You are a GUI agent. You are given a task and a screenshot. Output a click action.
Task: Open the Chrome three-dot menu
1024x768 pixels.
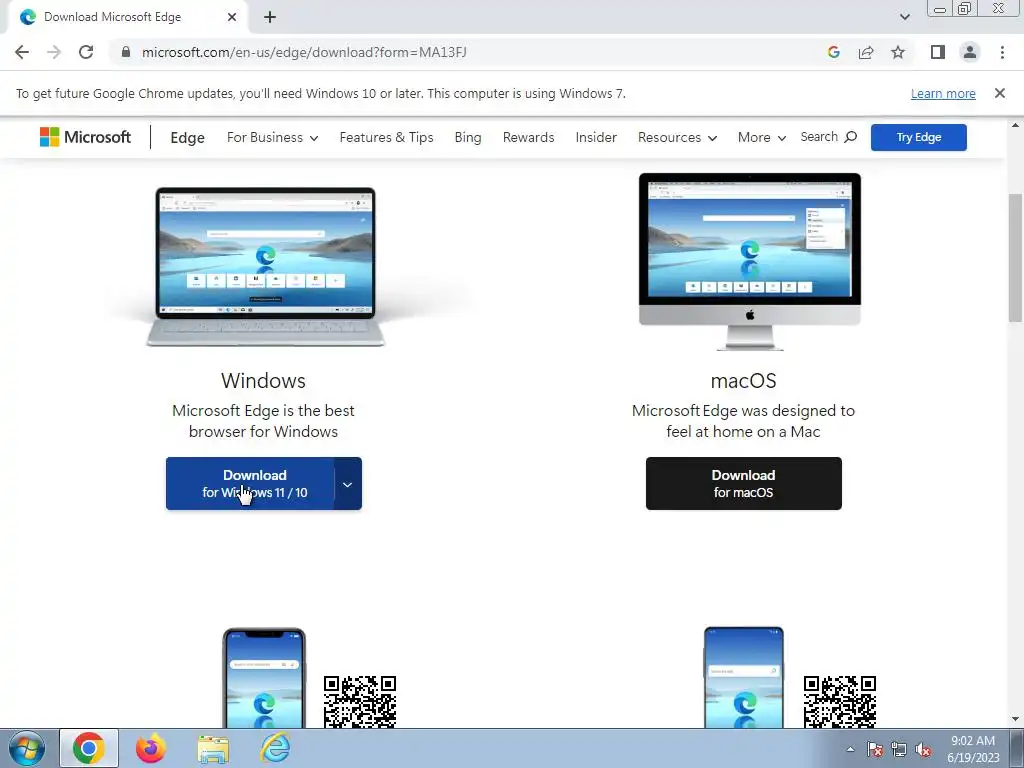point(1002,52)
